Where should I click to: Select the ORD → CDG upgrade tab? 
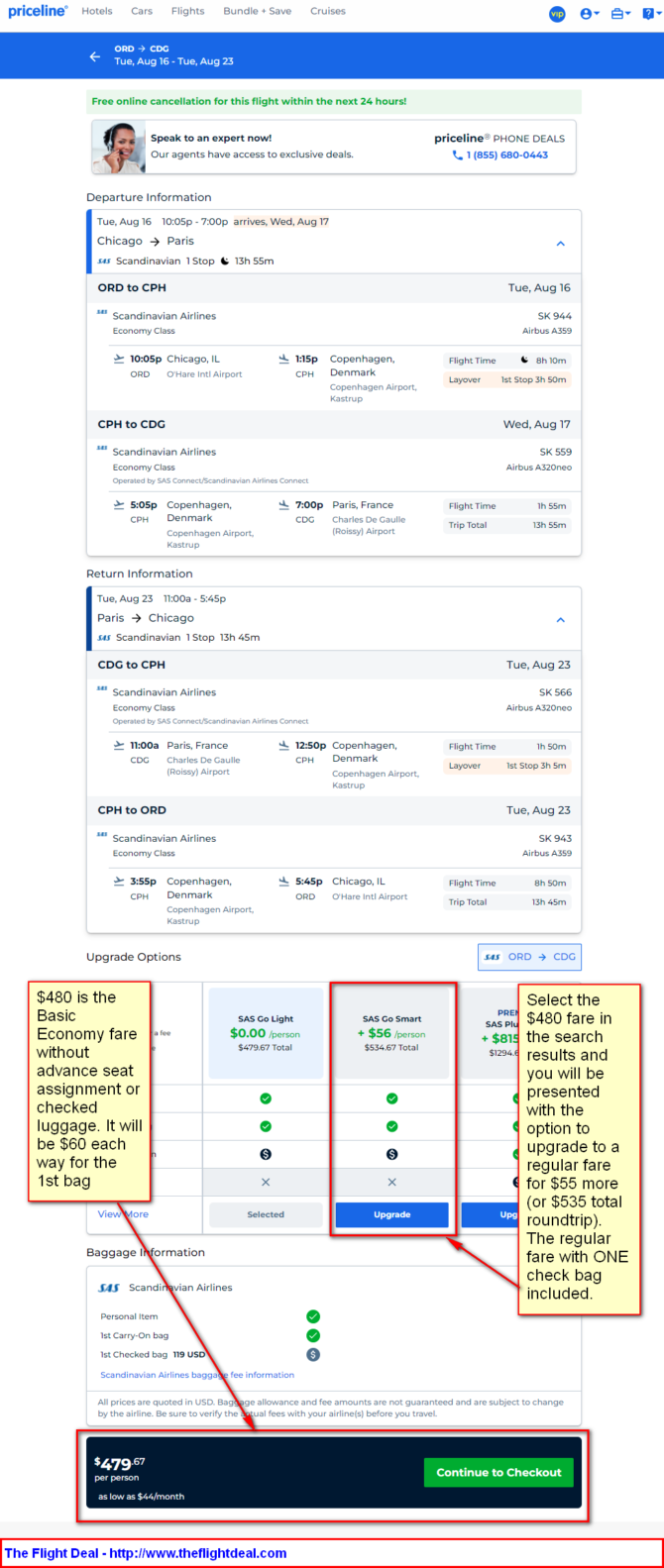pyautogui.click(x=529, y=957)
